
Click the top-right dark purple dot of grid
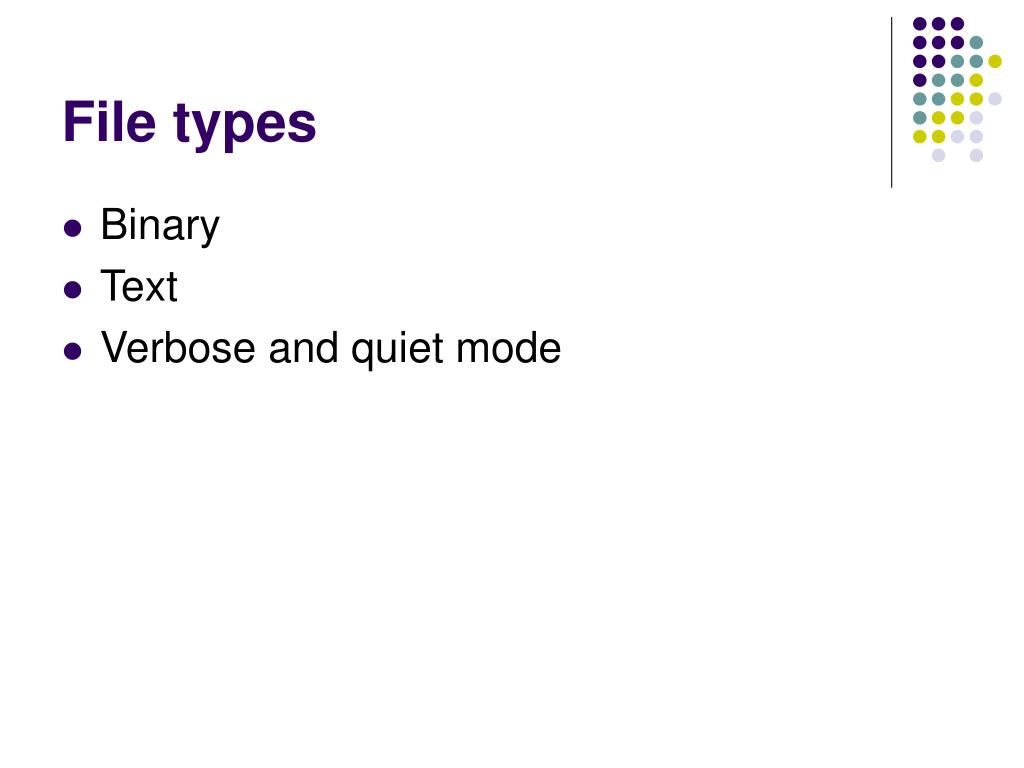coord(957,24)
